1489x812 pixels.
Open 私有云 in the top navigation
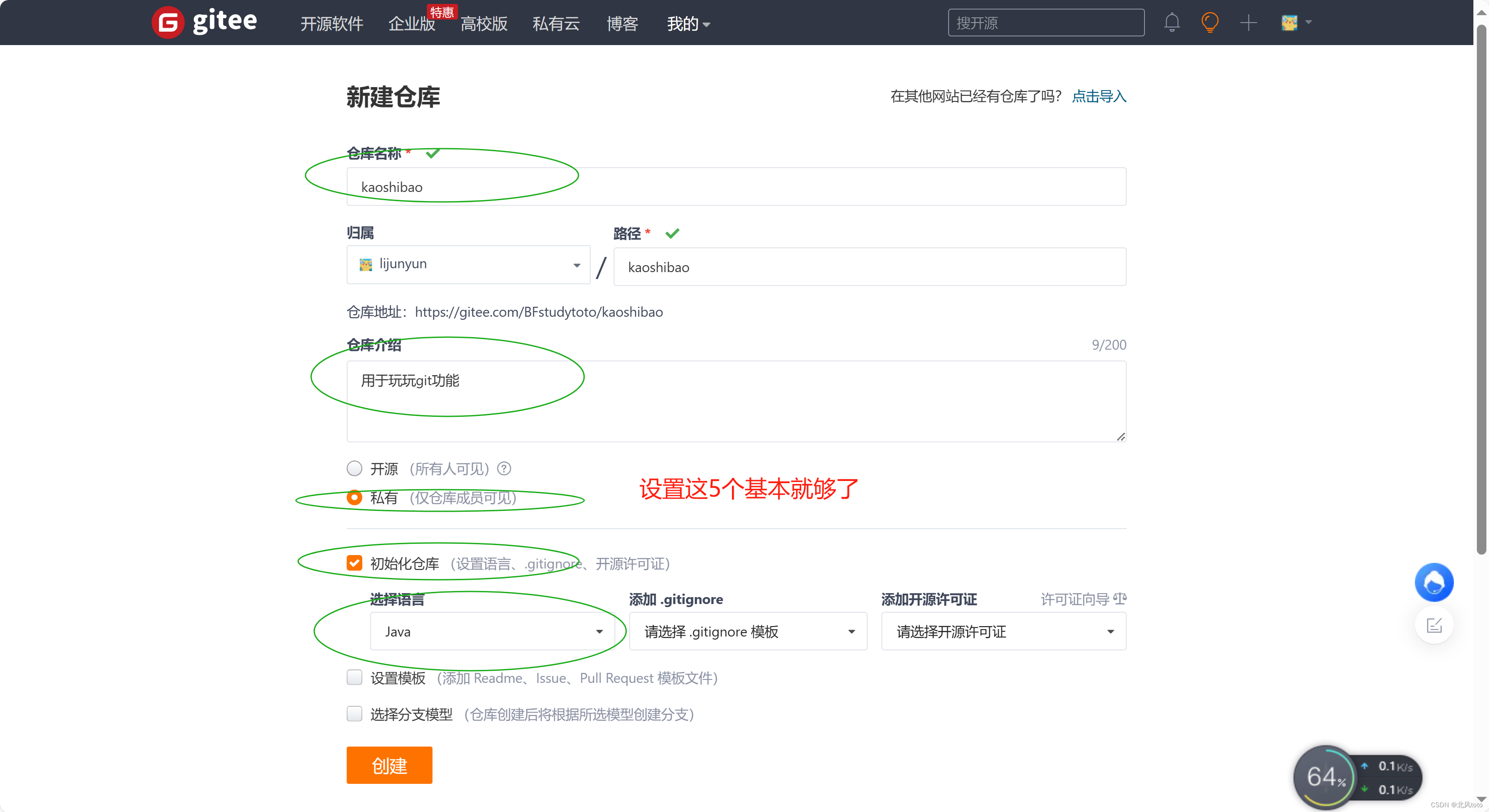556,24
